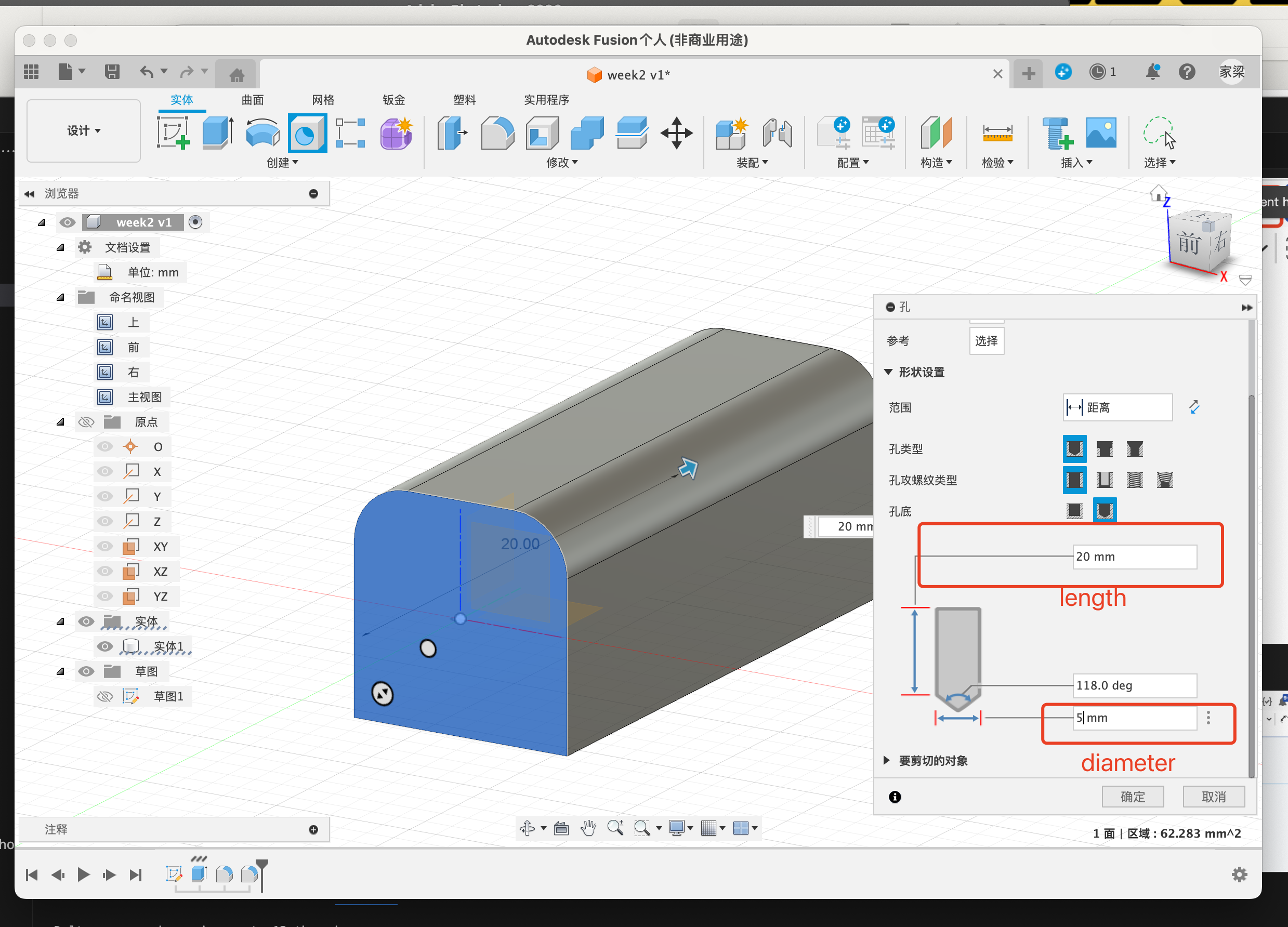Open the help question mark icon

coord(1187,72)
